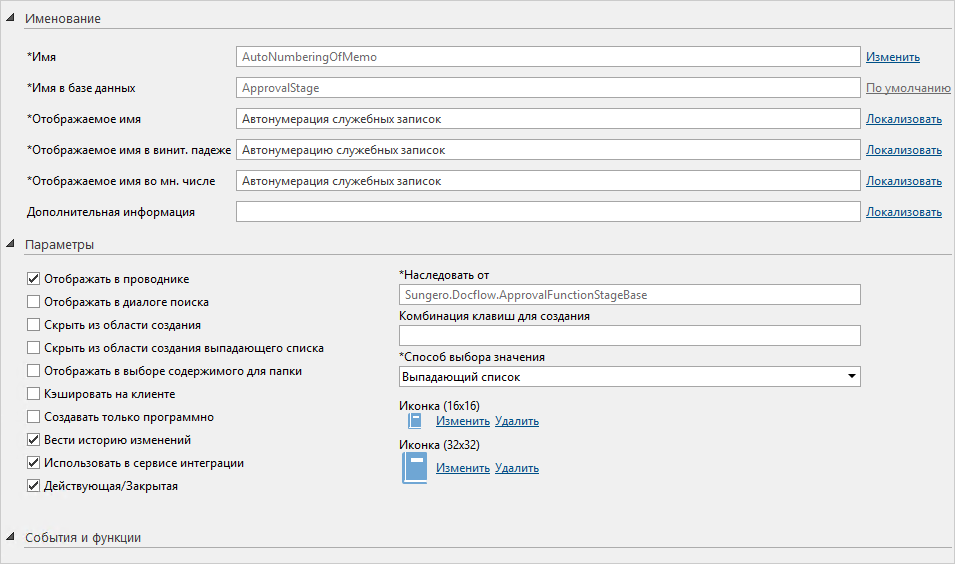
Task: Expand the События и функции section
Action: point(11,538)
